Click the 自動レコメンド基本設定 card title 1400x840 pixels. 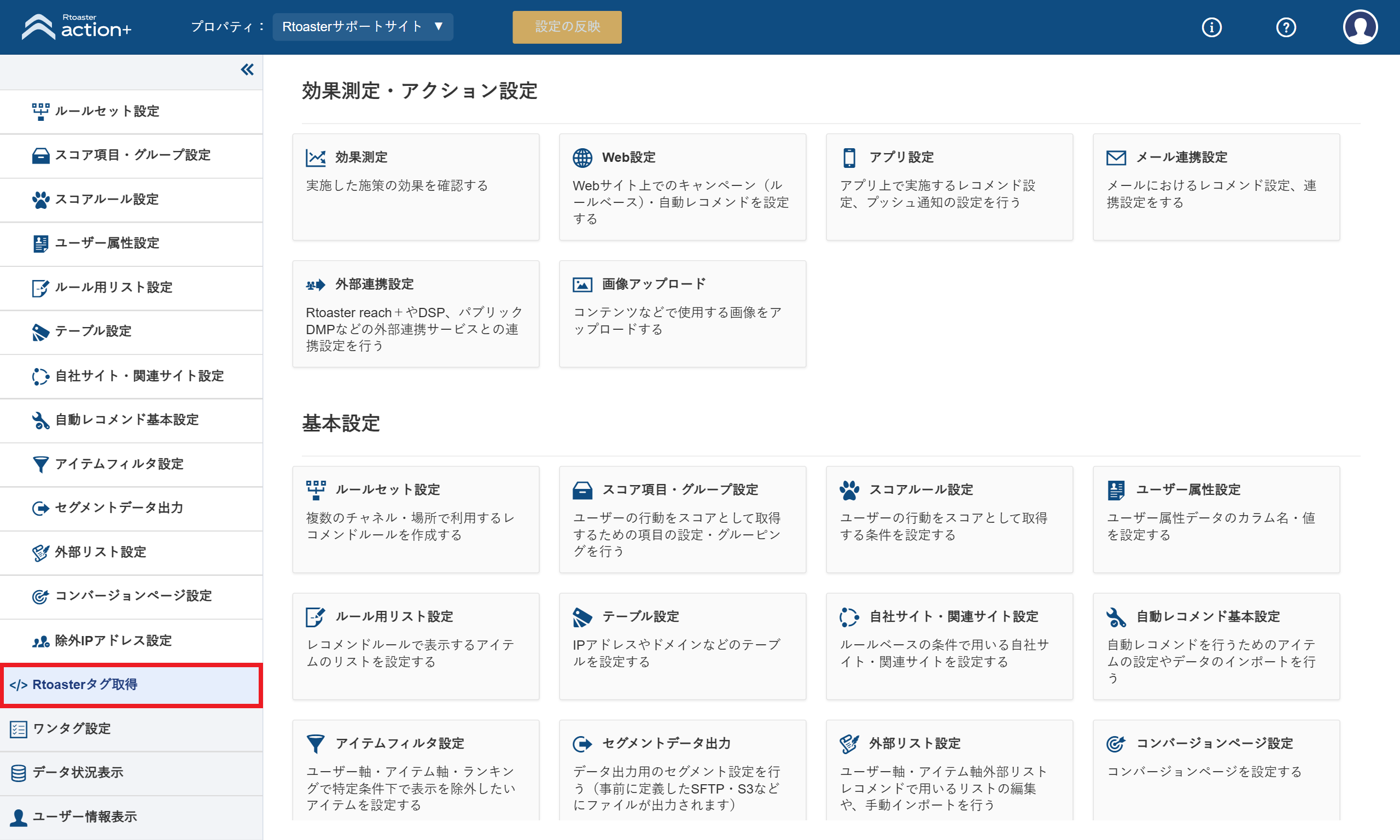[x=1208, y=616]
